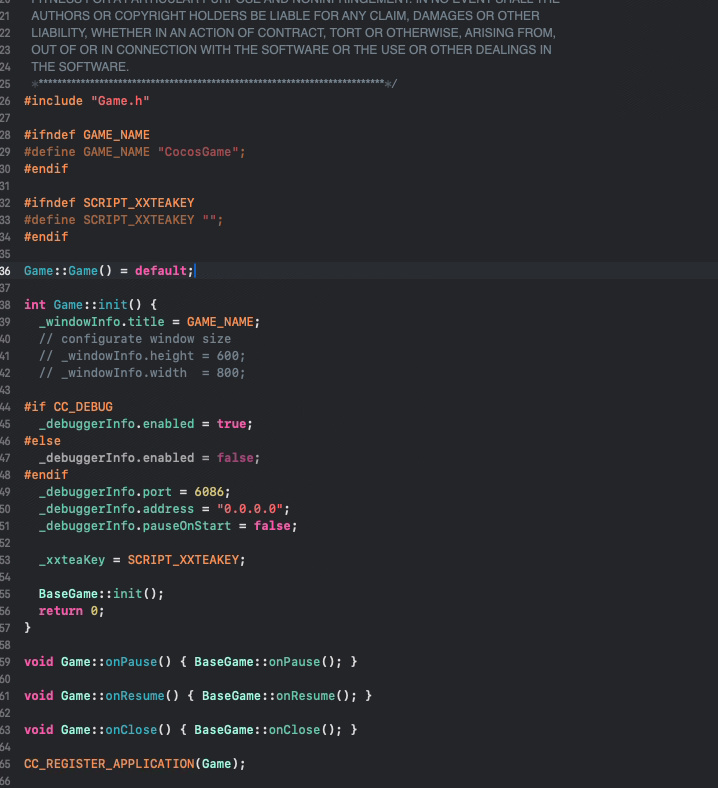Click commented '_windowInfo.height = 600' line
This screenshot has height=788, width=718.
142,356
